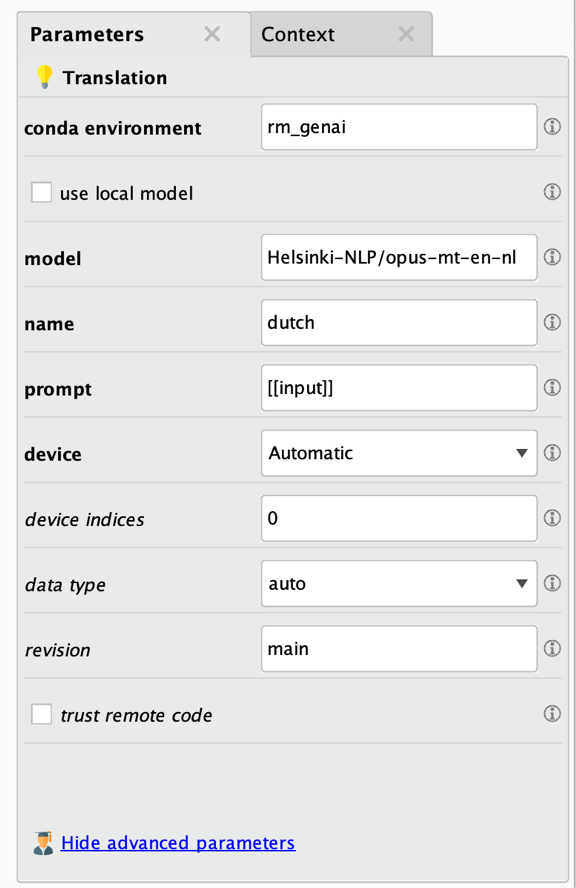The height and width of the screenshot is (888, 576).
Task: Click the info icon beside prompt
Action: coord(551,388)
